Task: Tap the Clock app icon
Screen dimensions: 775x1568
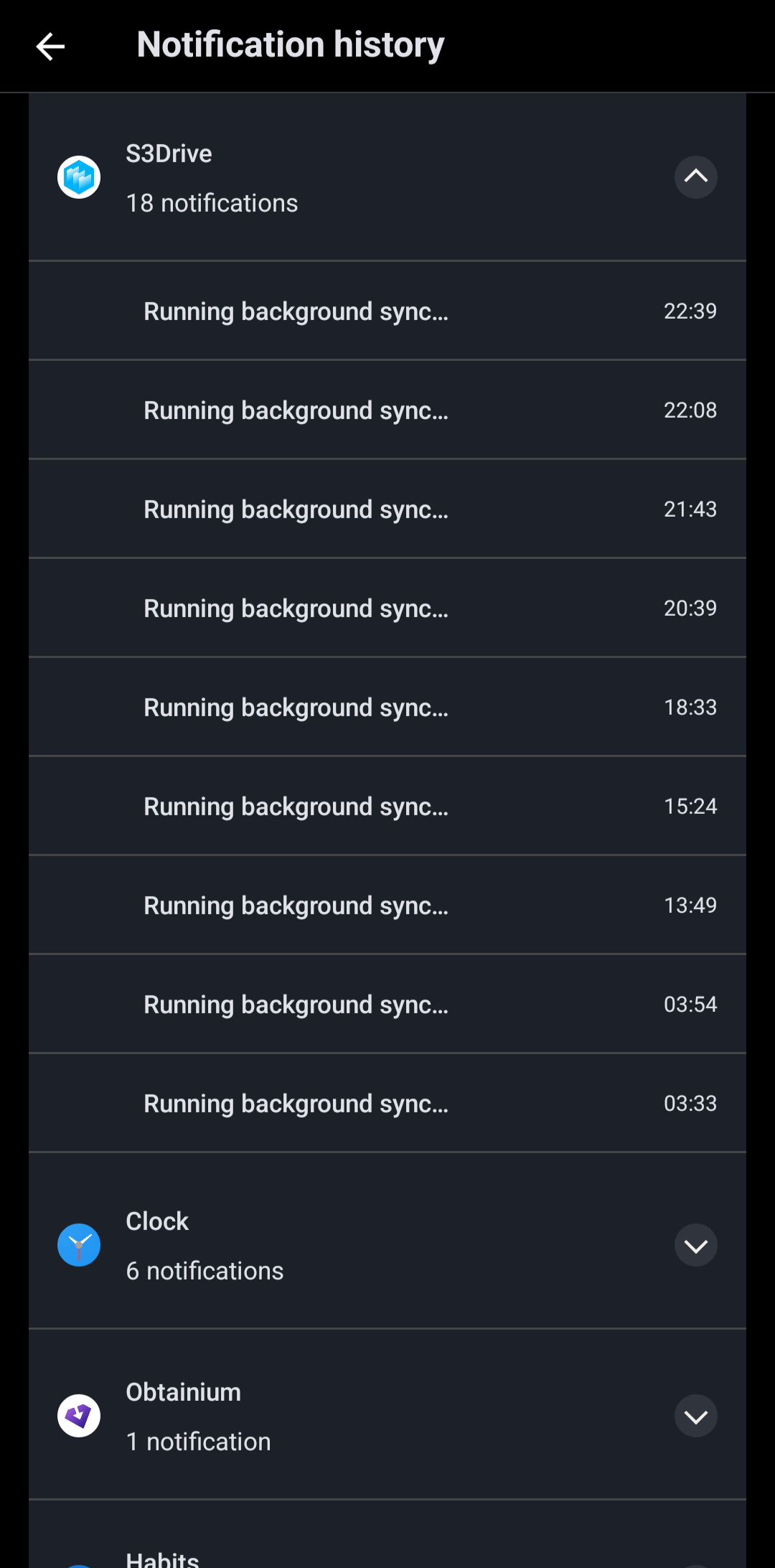Action: [x=79, y=1245]
